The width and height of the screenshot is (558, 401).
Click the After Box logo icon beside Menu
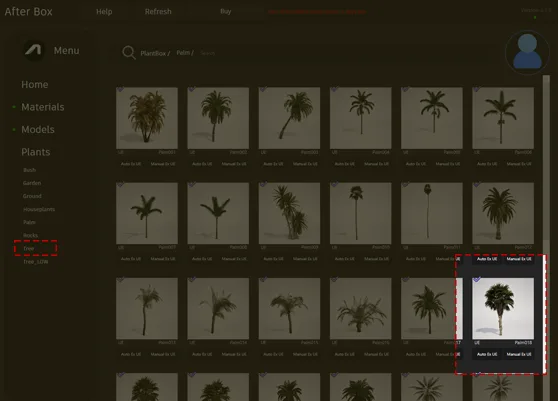click(34, 50)
